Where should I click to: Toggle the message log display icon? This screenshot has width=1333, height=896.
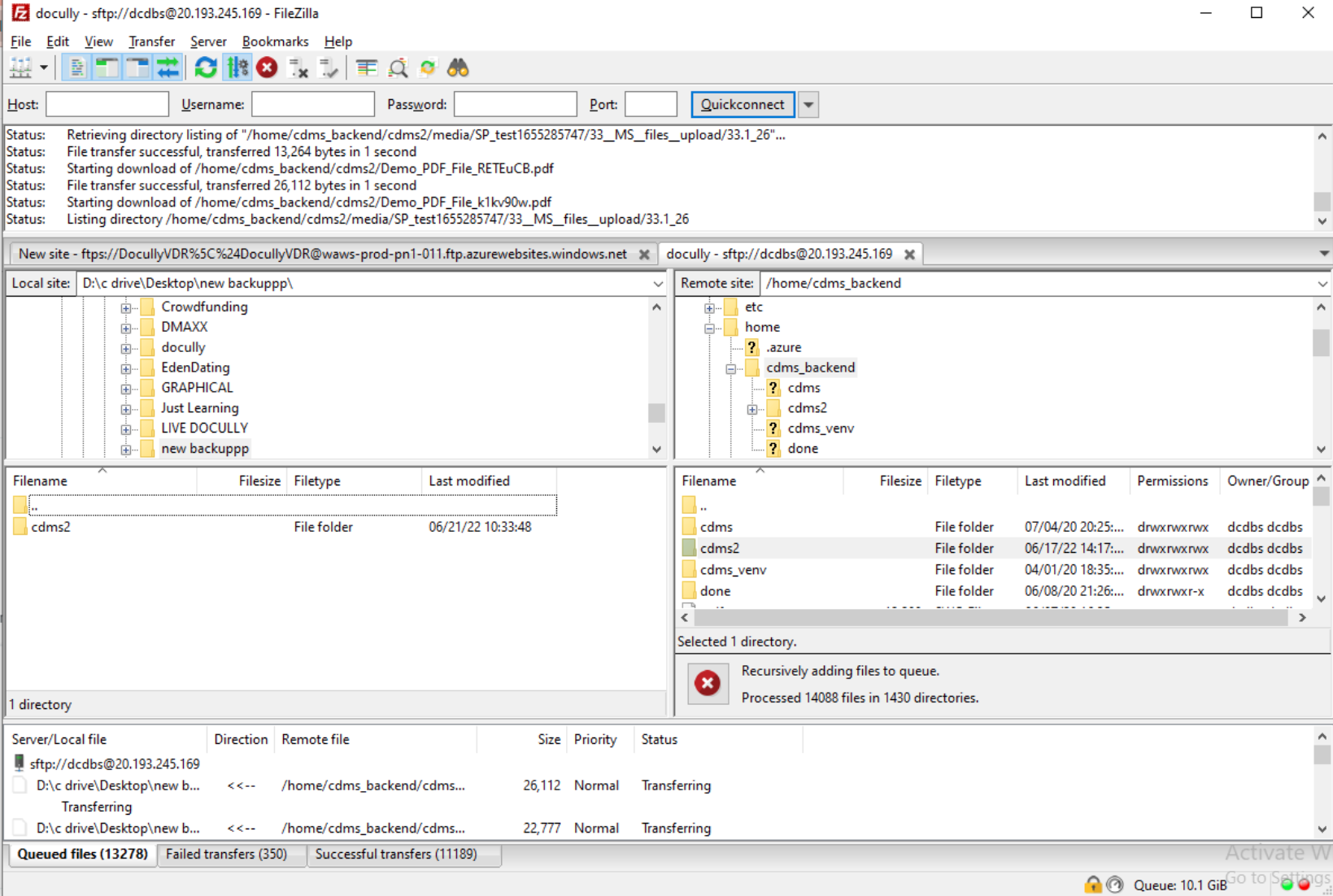[x=76, y=68]
